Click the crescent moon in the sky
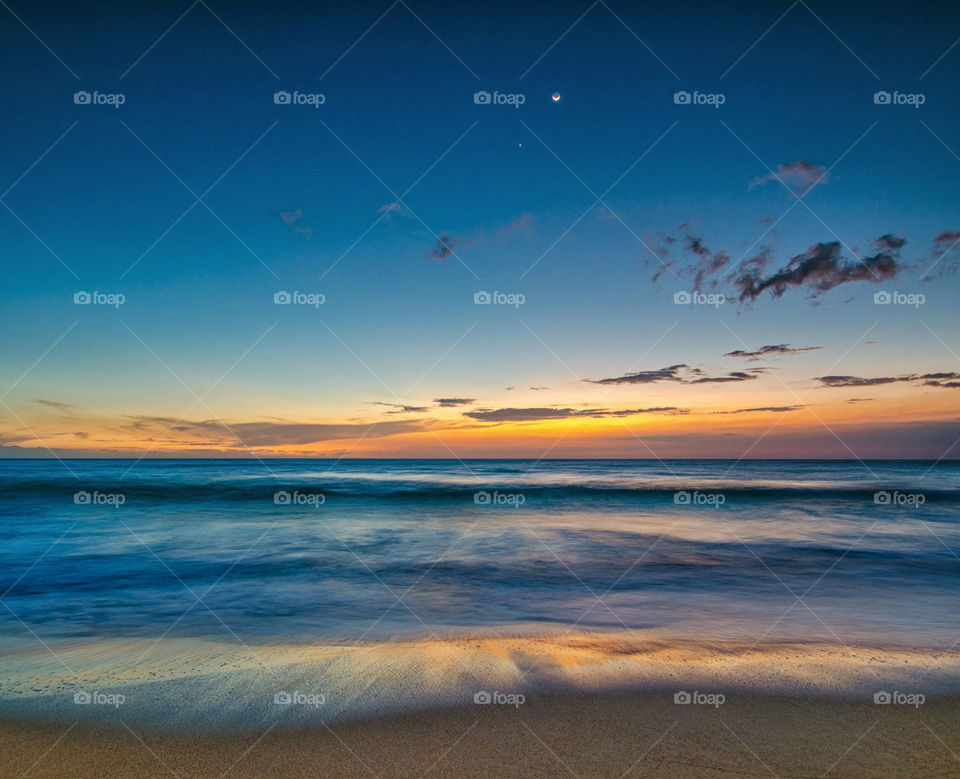Viewport: 960px width, 779px height. [x=555, y=97]
